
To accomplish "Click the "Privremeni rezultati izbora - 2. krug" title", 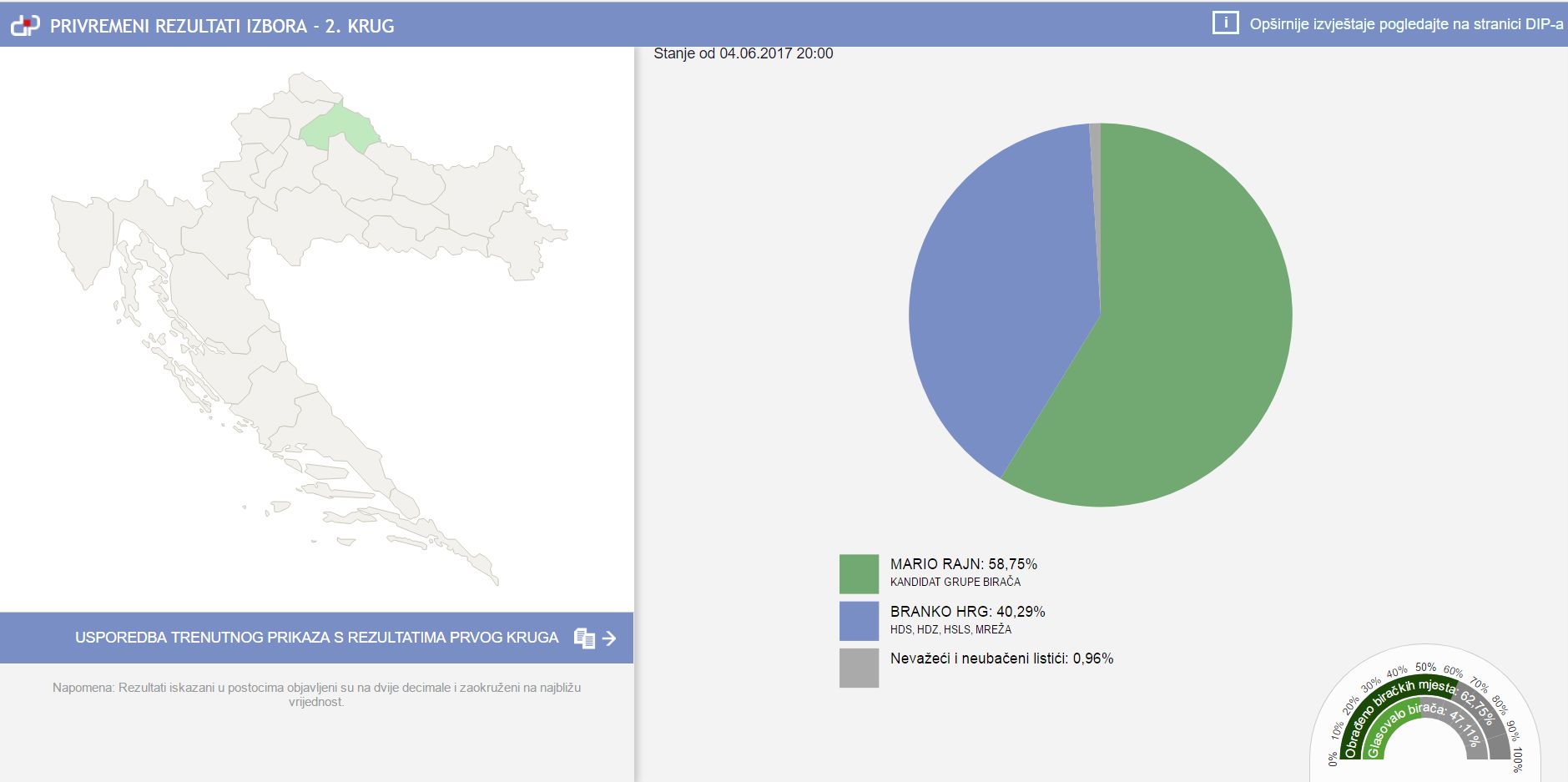I will pyautogui.click(x=222, y=26).
